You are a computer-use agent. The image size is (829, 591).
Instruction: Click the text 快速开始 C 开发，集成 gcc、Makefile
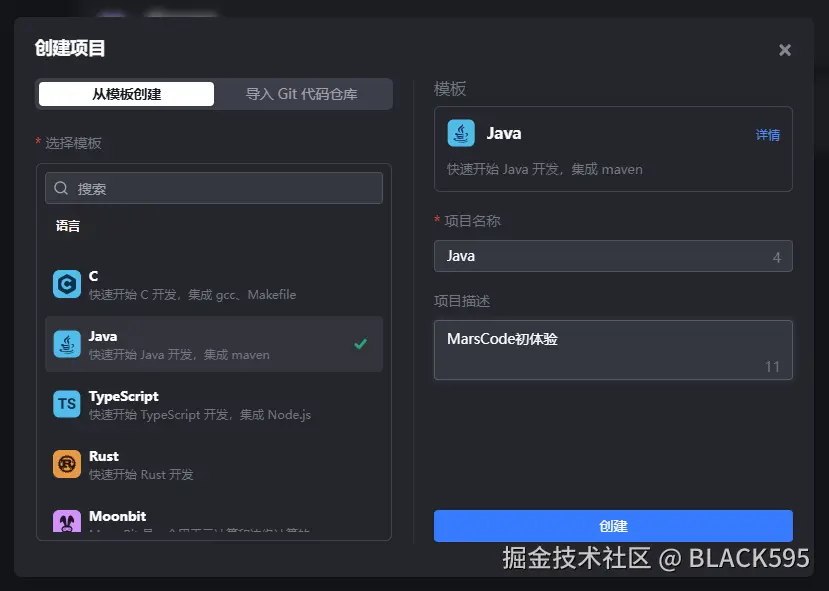pyautogui.click(x=192, y=295)
